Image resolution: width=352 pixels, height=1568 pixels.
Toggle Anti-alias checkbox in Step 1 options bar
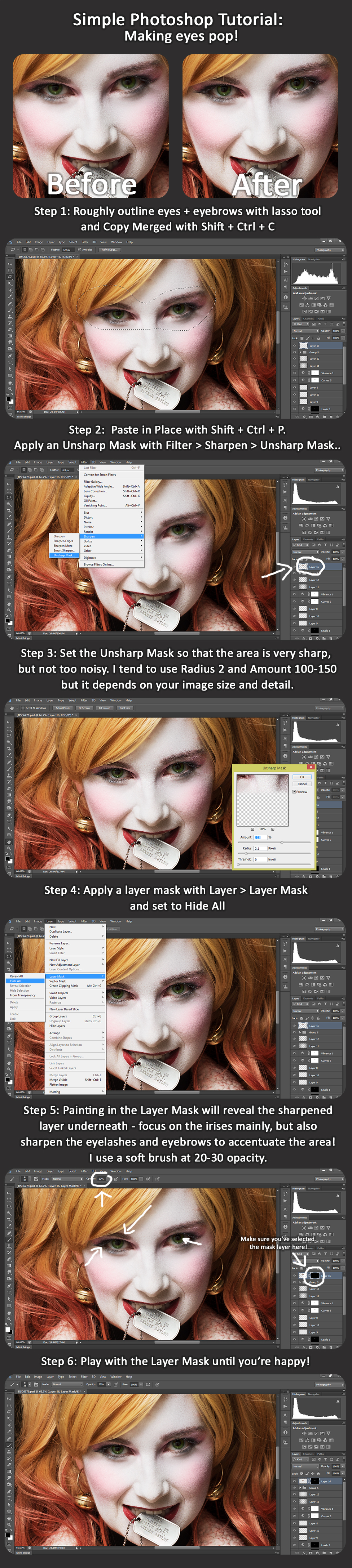tap(80, 250)
